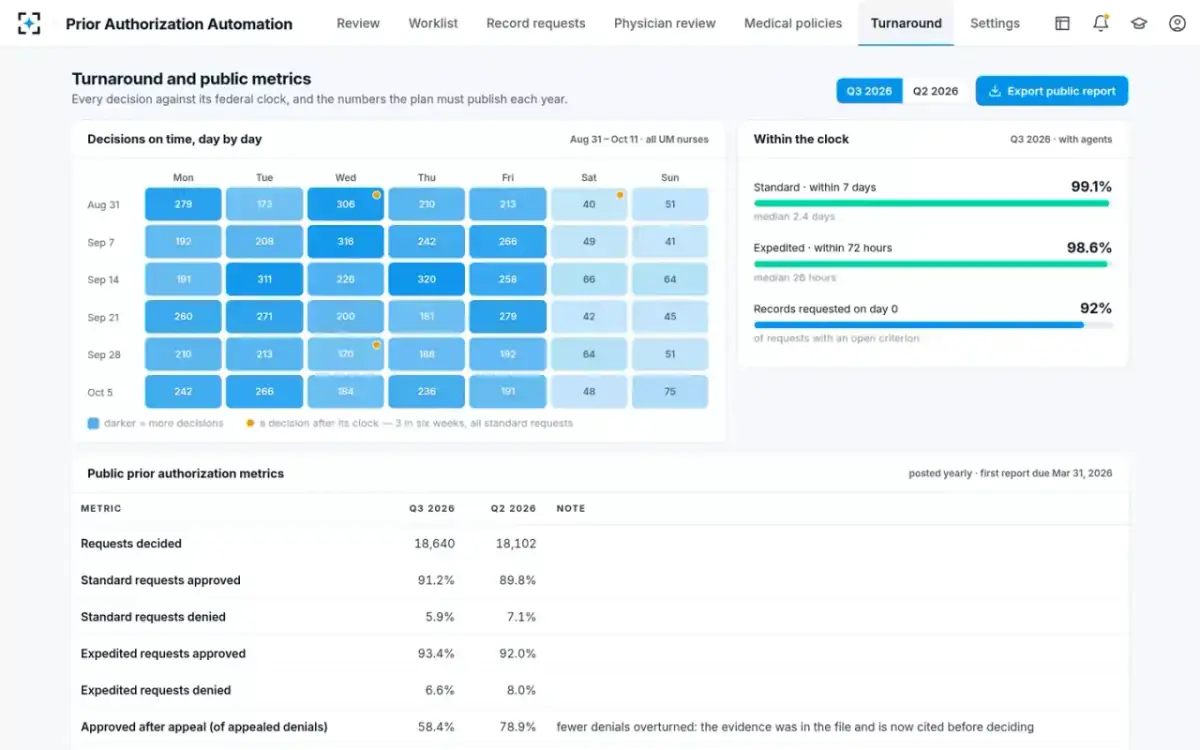Click Export public report button
1200x750 pixels.
1052,91
